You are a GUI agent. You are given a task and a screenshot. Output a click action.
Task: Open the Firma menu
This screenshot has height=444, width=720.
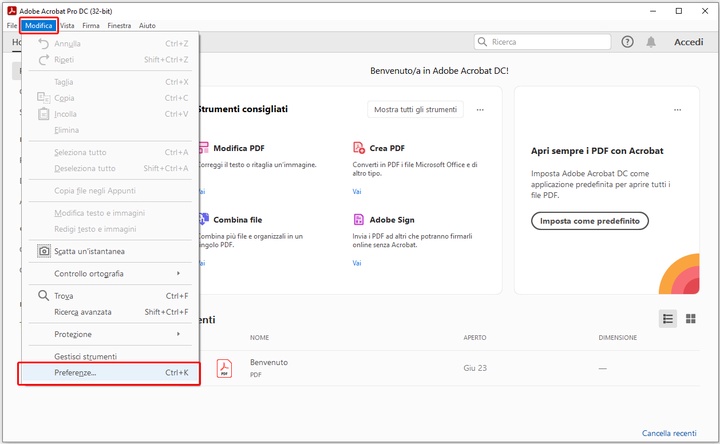pos(91,26)
